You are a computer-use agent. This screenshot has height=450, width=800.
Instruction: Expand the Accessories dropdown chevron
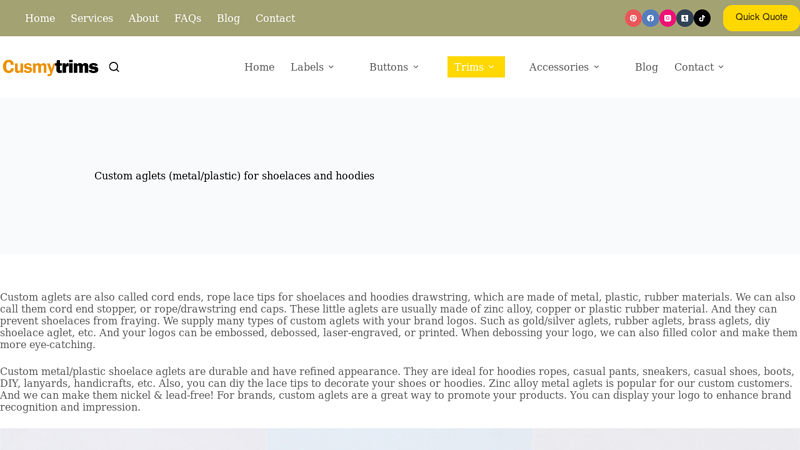pyautogui.click(x=596, y=67)
